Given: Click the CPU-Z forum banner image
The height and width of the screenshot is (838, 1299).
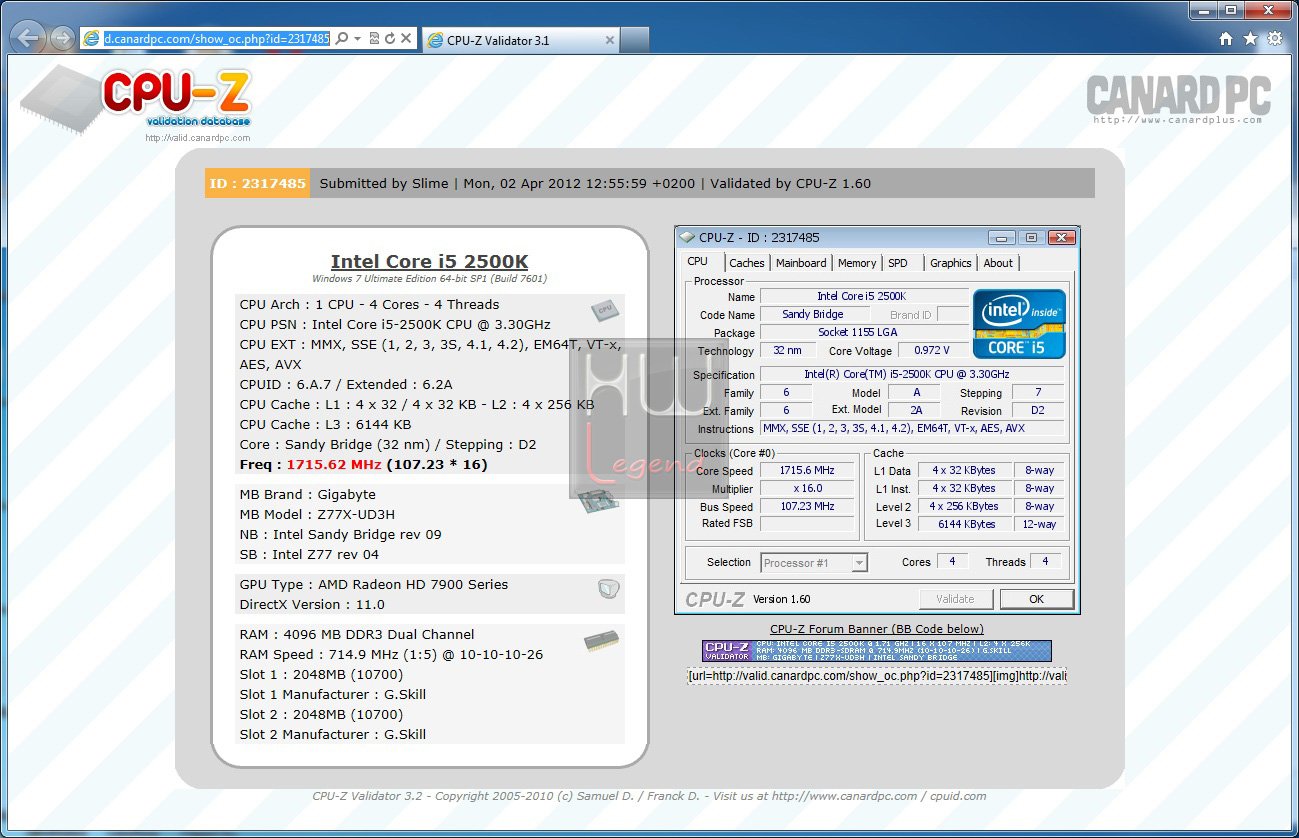Looking at the screenshot, I should (877, 650).
